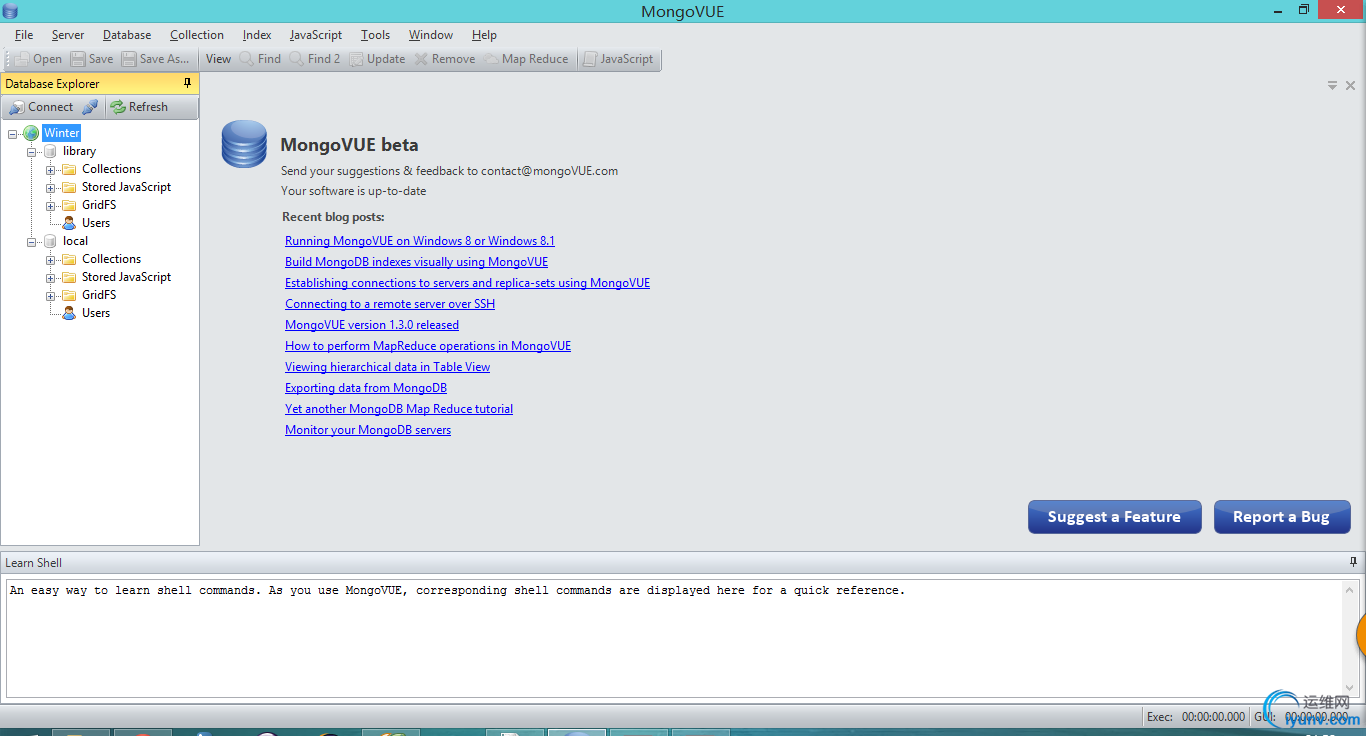Click the Users person icon under library
This screenshot has height=736, width=1366.
click(69, 223)
